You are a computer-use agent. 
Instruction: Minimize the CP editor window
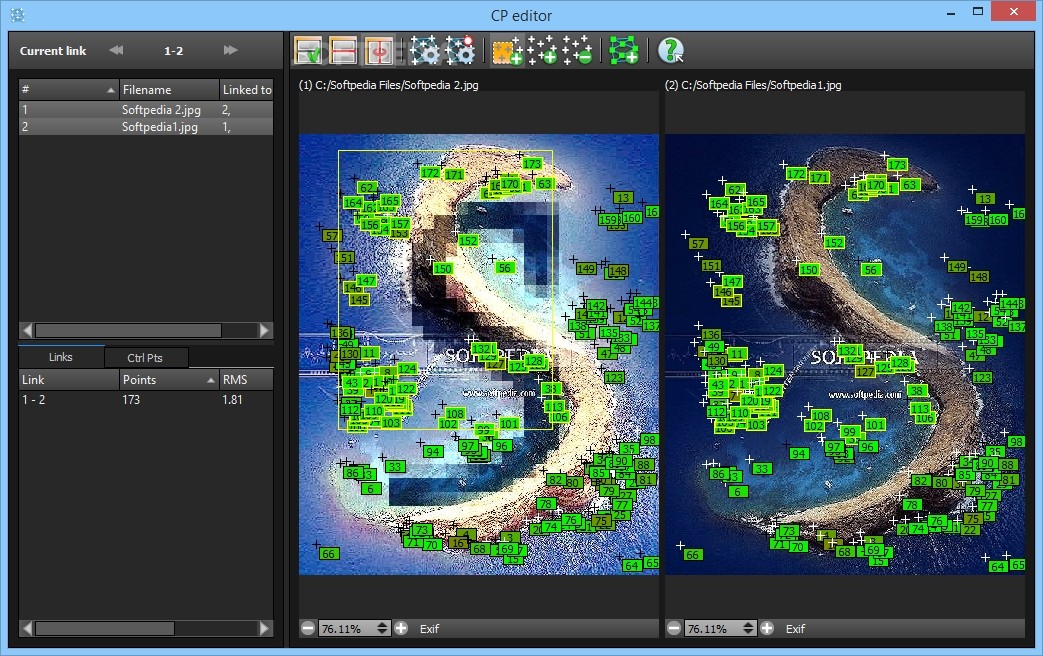(x=951, y=12)
